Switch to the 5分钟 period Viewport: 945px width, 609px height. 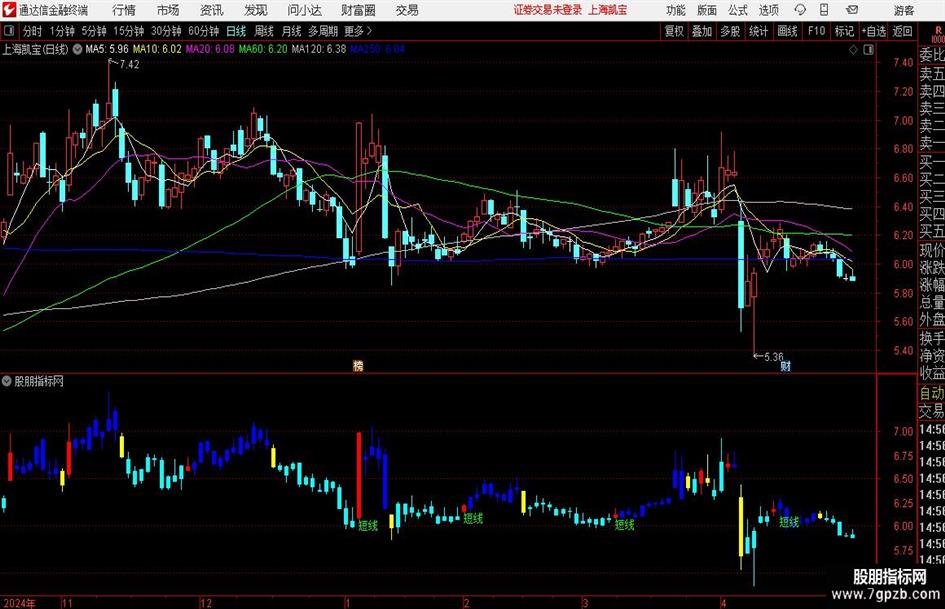click(94, 31)
